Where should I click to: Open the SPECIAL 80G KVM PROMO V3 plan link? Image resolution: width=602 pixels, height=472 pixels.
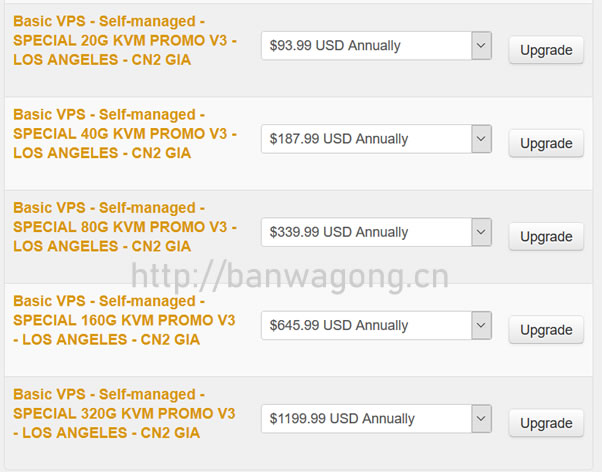tap(125, 227)
